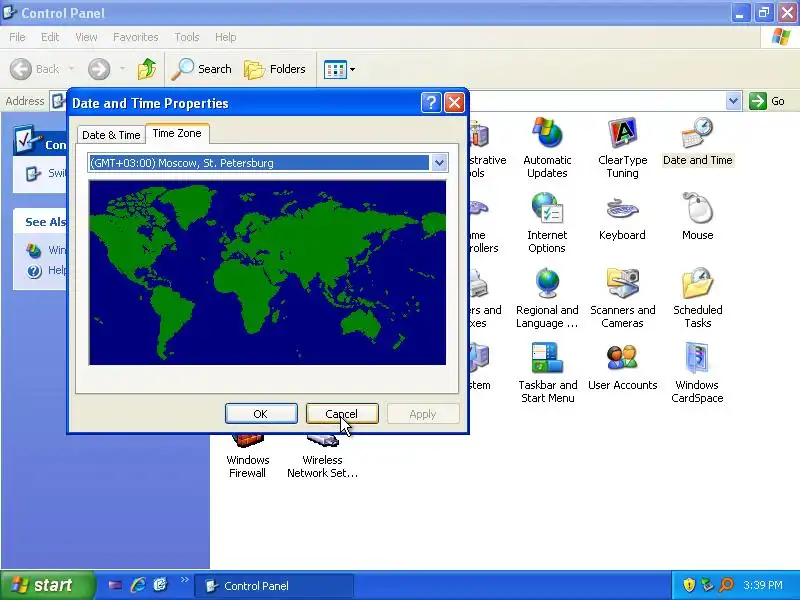This screenshot has height=600, width=800.
Task: Click the world time zone map
Action: tap(267, 272)
